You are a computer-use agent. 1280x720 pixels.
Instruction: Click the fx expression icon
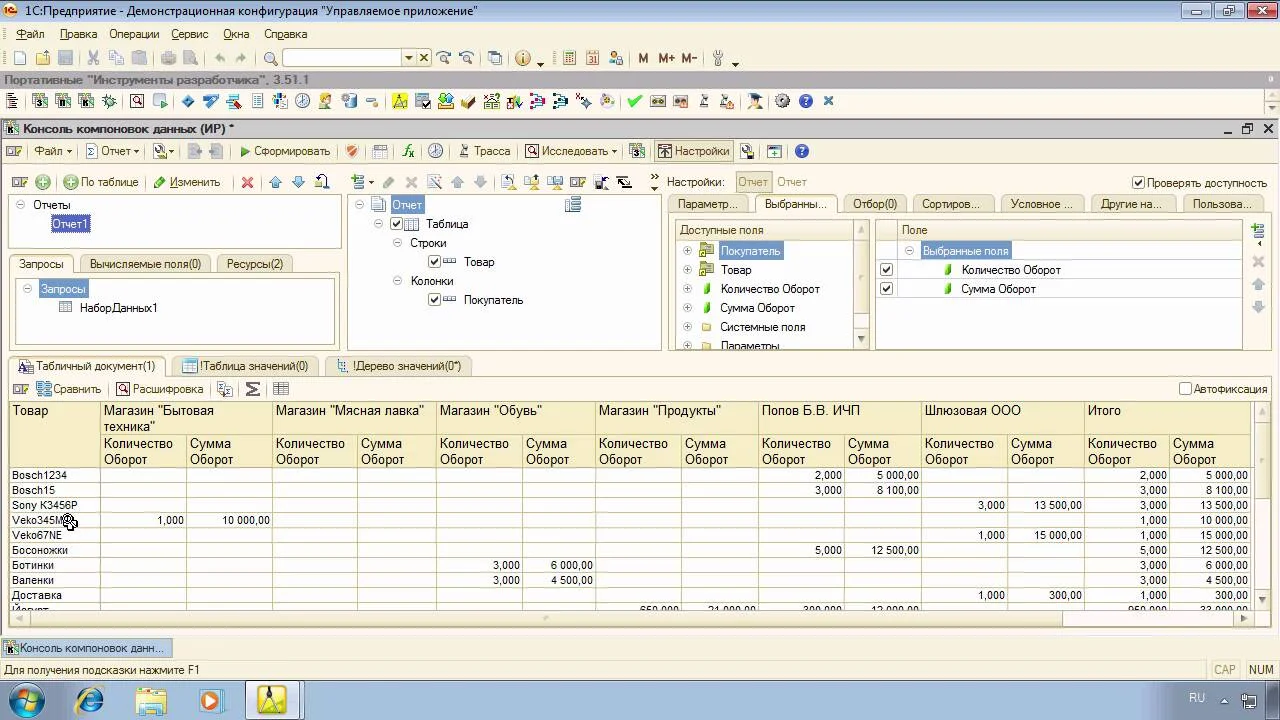click(408, 151)
